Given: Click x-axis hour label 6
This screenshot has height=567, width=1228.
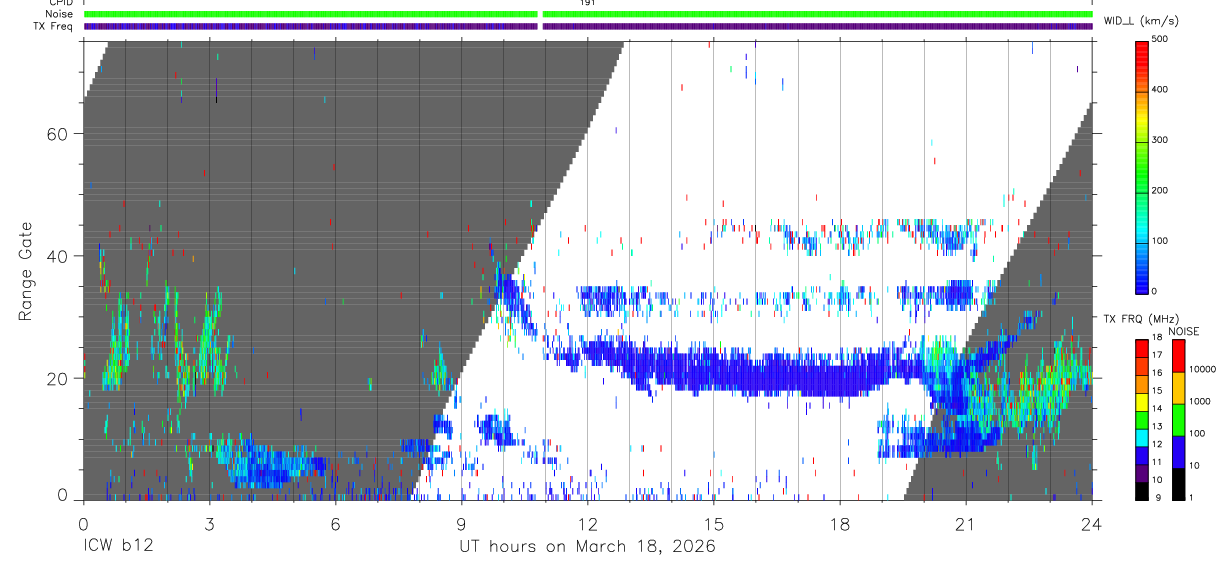Looking at the screenshot, I should coord(335,522).
